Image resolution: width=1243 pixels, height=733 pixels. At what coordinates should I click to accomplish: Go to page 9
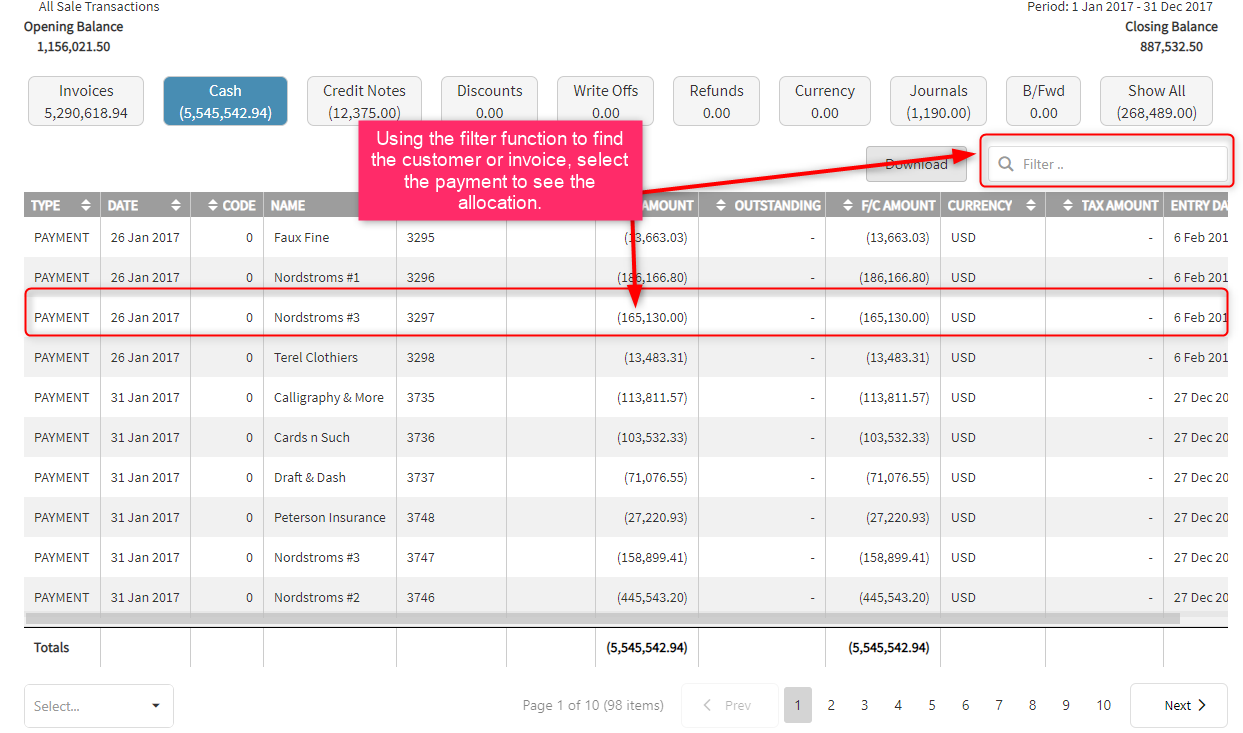coord(1066,705)
